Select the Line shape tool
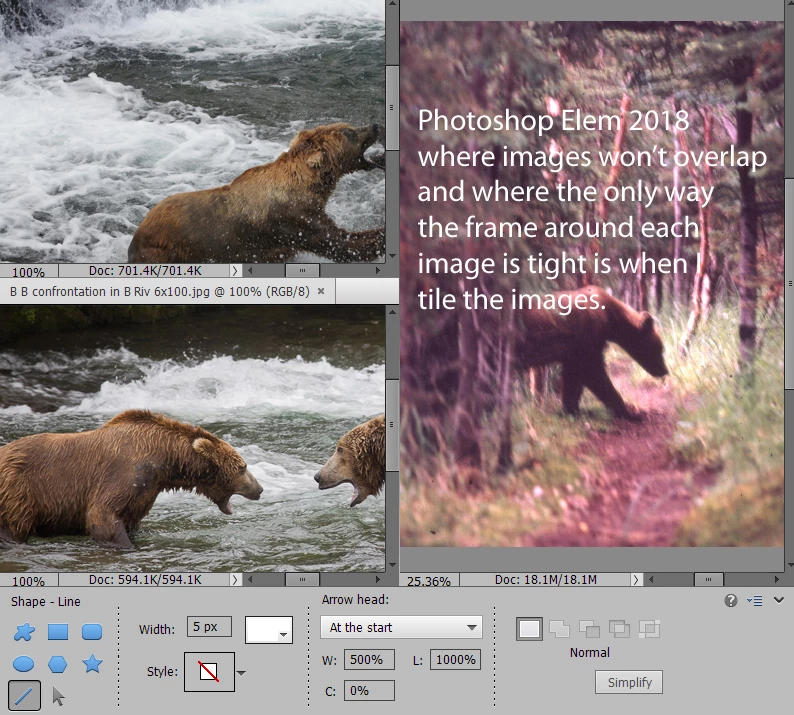Viewport: 794px width, 715px height. point(24,695)
